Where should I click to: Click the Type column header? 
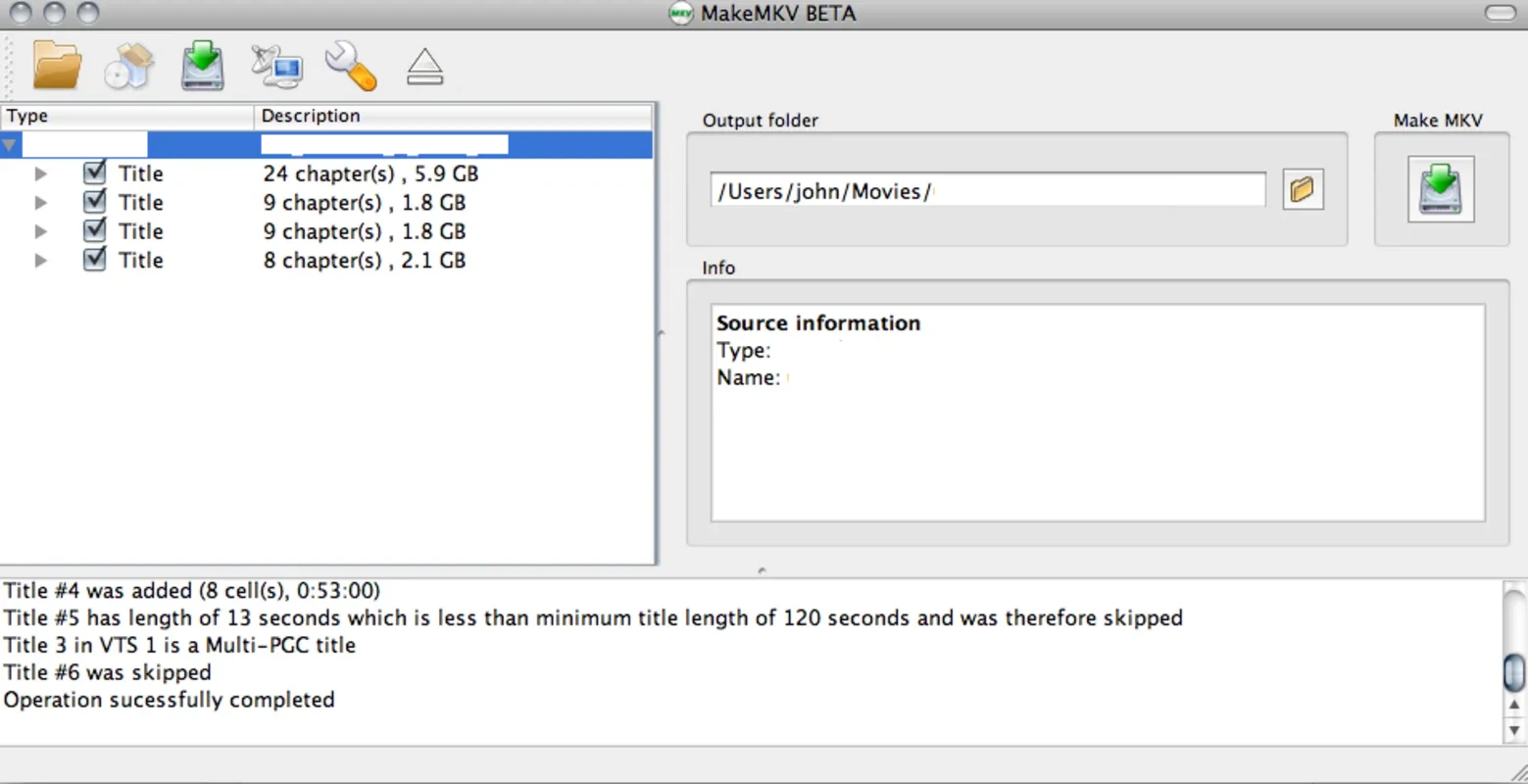coord(127,116)
